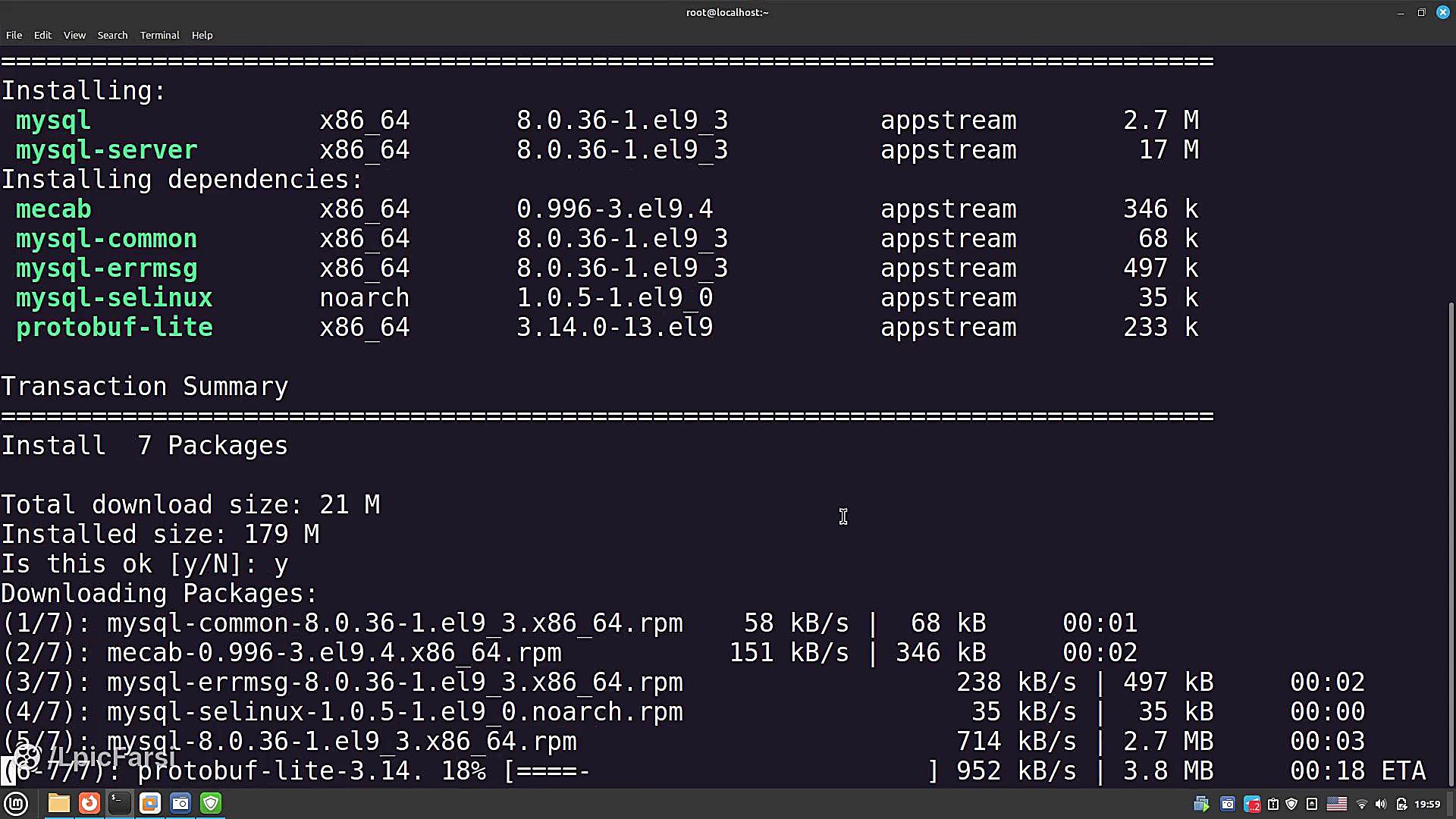Launch the file manager from the taskbar

pos(58,803)
